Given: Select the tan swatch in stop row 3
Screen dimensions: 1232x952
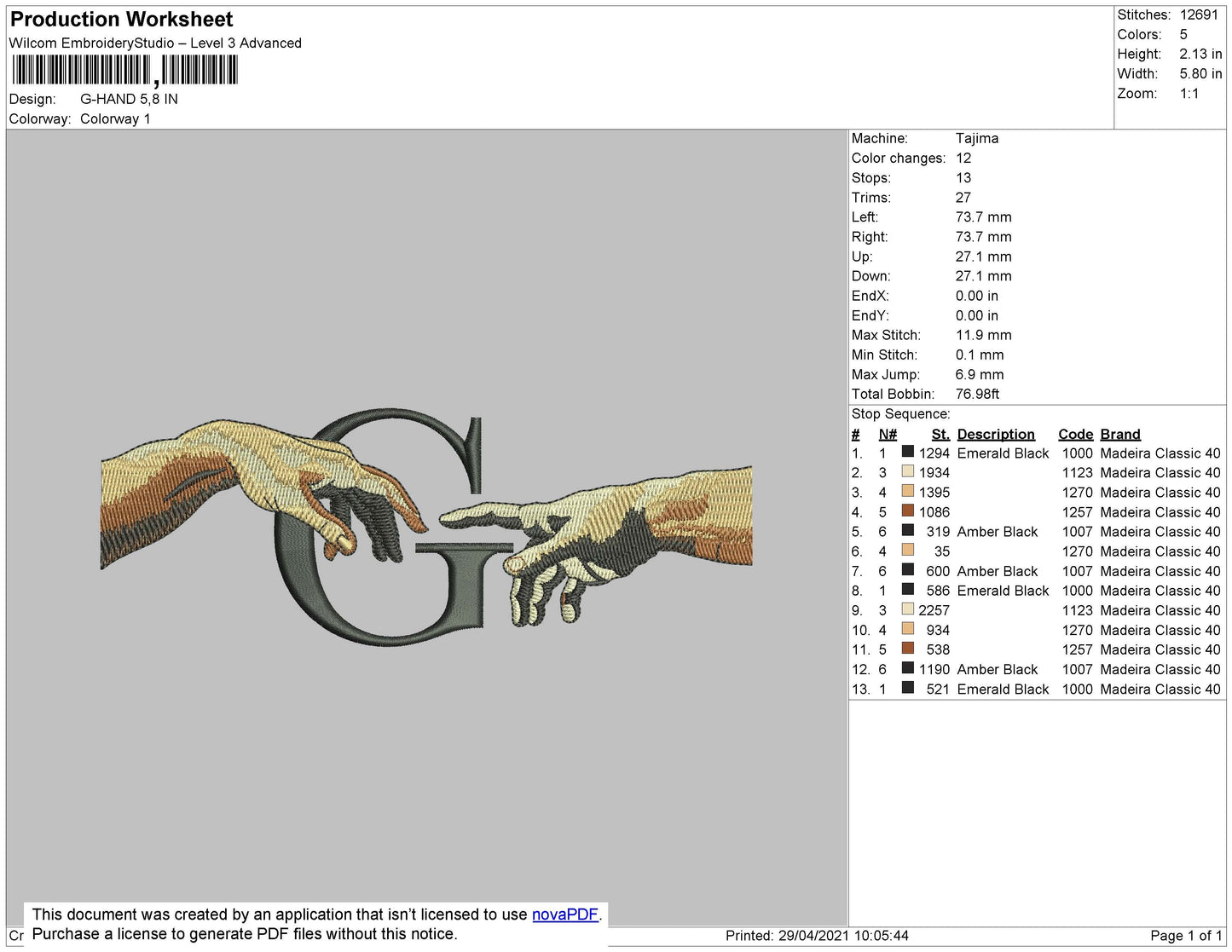Looking at the screenshot, I should tap(908, 491).
